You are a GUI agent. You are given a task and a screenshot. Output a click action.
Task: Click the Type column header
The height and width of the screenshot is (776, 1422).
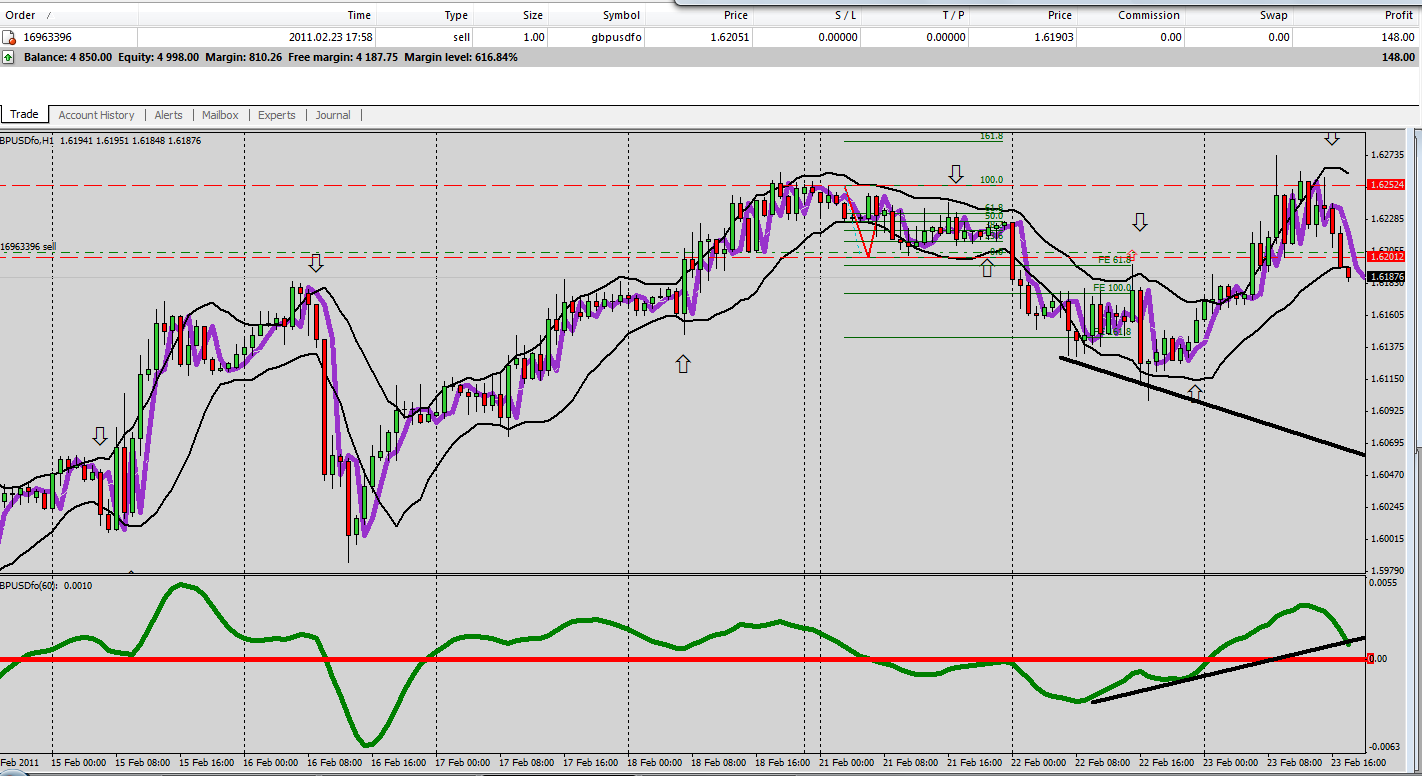pos(456,15)
